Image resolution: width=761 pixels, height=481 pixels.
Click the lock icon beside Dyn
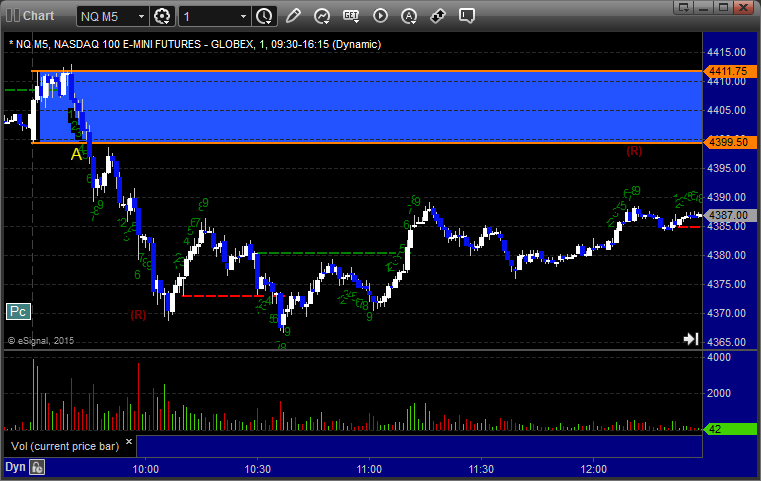point(37,467)
